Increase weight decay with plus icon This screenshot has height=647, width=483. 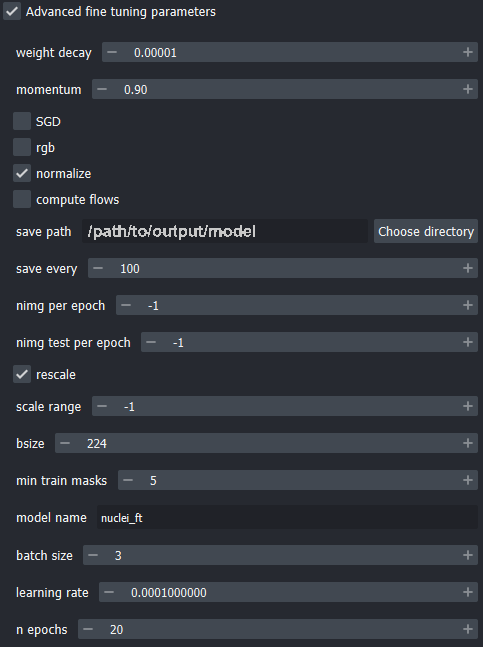click(x=468, y=52)
